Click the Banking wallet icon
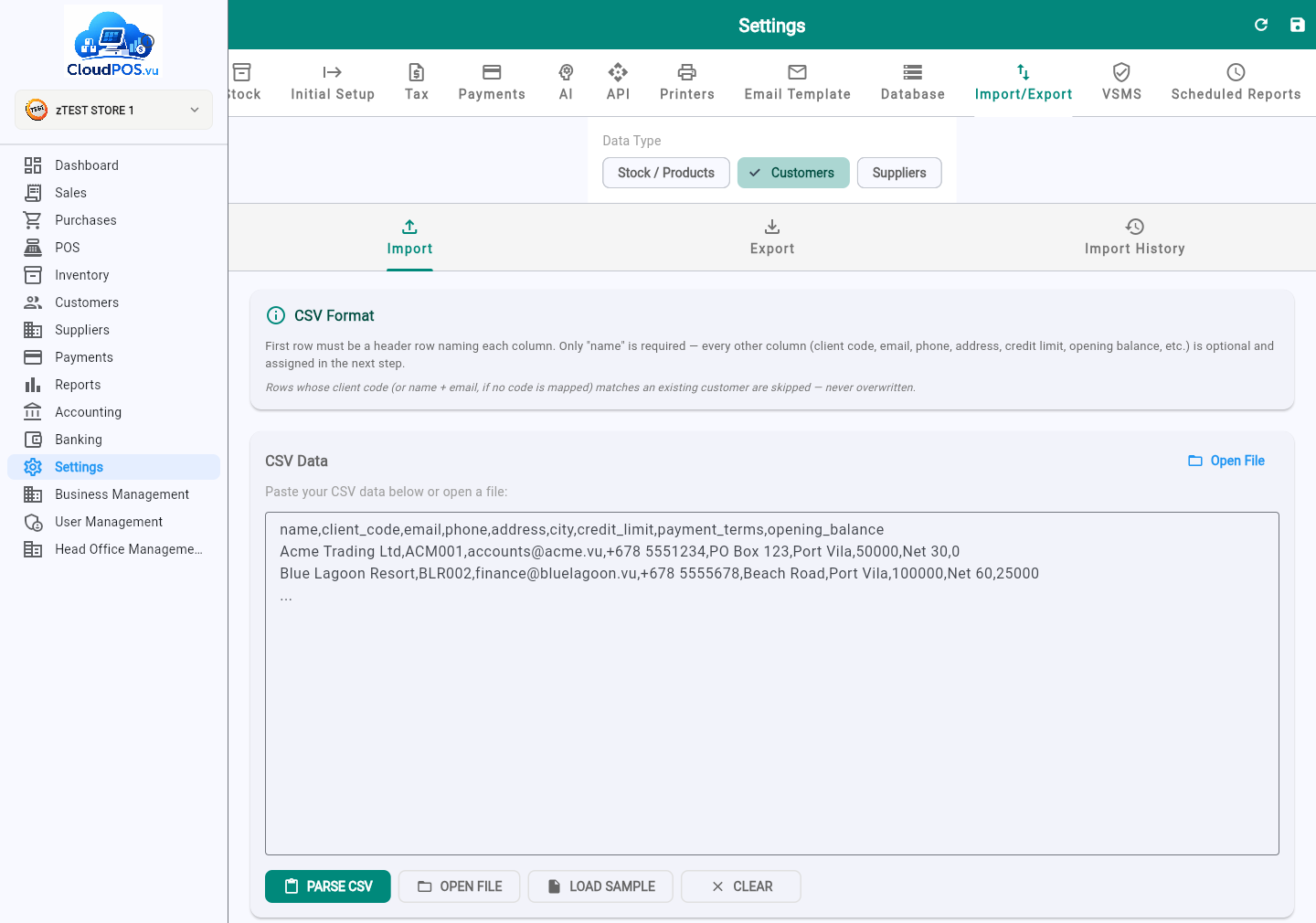1316x923 pixels. point(33,440)
